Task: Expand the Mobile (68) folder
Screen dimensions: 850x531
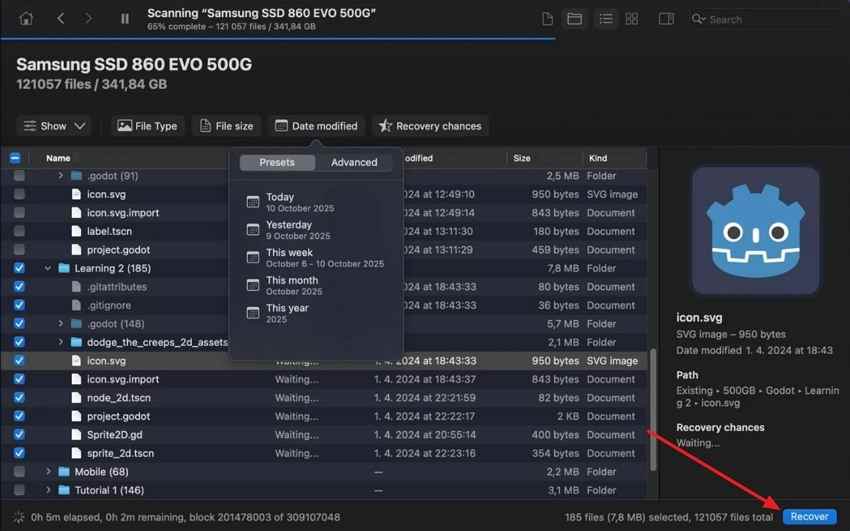Action: [48, 472]
